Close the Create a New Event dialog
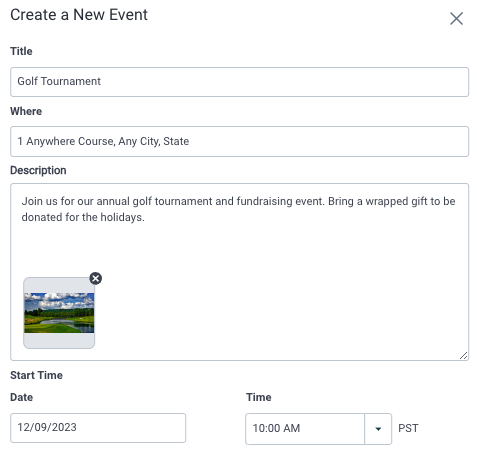The width and height of the screenshot is (477, 455). point(456,18)
